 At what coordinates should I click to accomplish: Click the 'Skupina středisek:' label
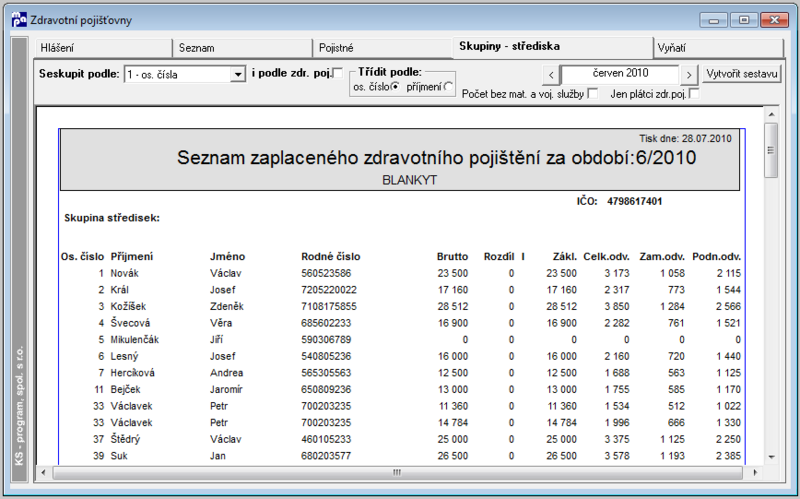pos(112,218)
